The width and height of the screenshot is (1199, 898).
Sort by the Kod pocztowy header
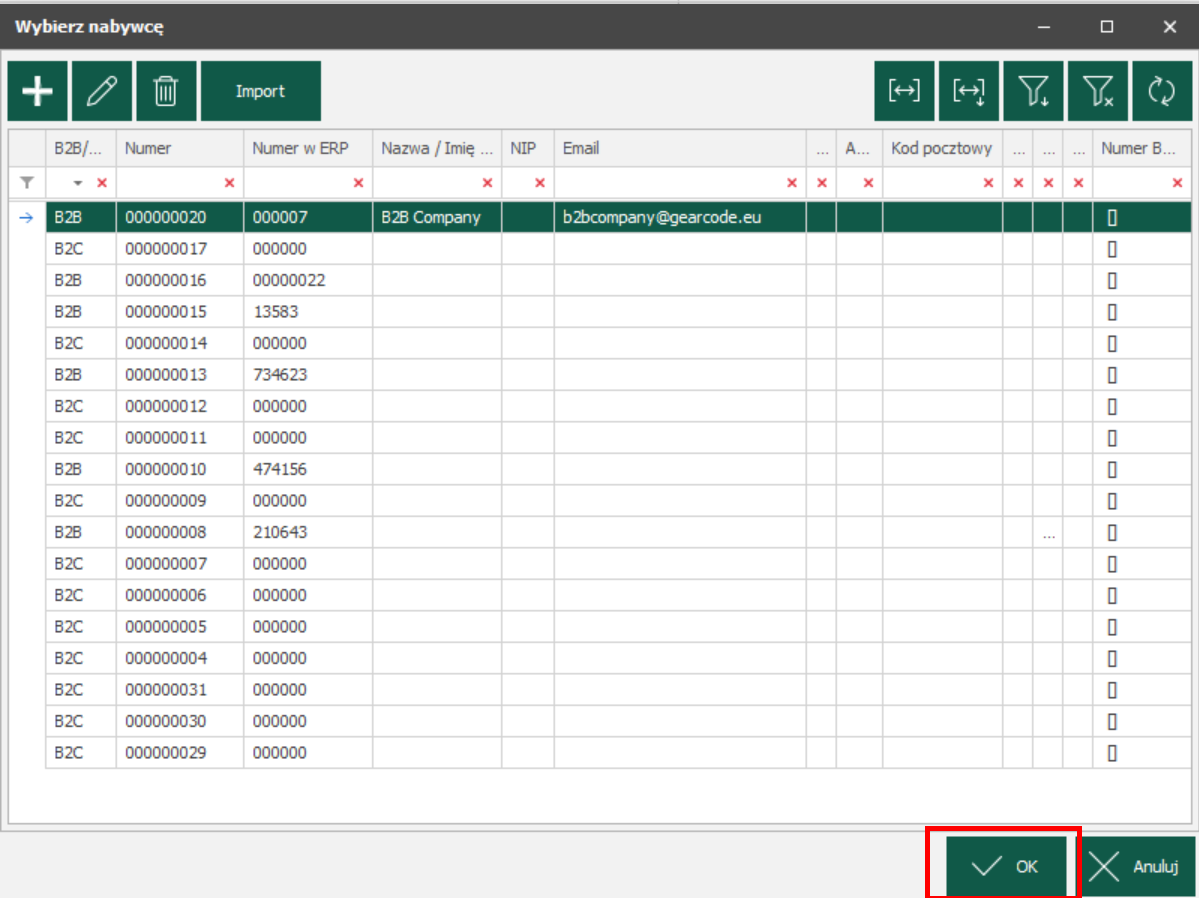coord(942,148)
